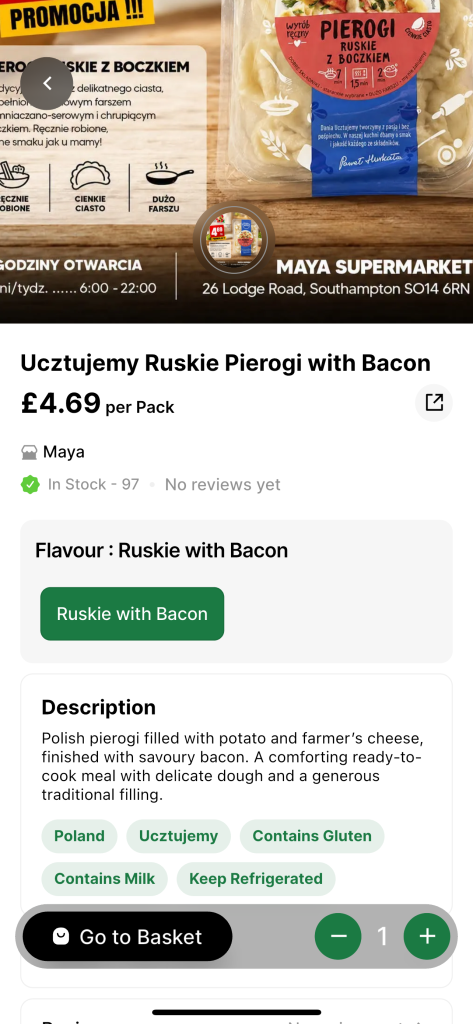Tap the product title Ucztujemy Ruskie Pierogi
The height and width of the screenshot is (1024, 473).
(x=225, y=363)
